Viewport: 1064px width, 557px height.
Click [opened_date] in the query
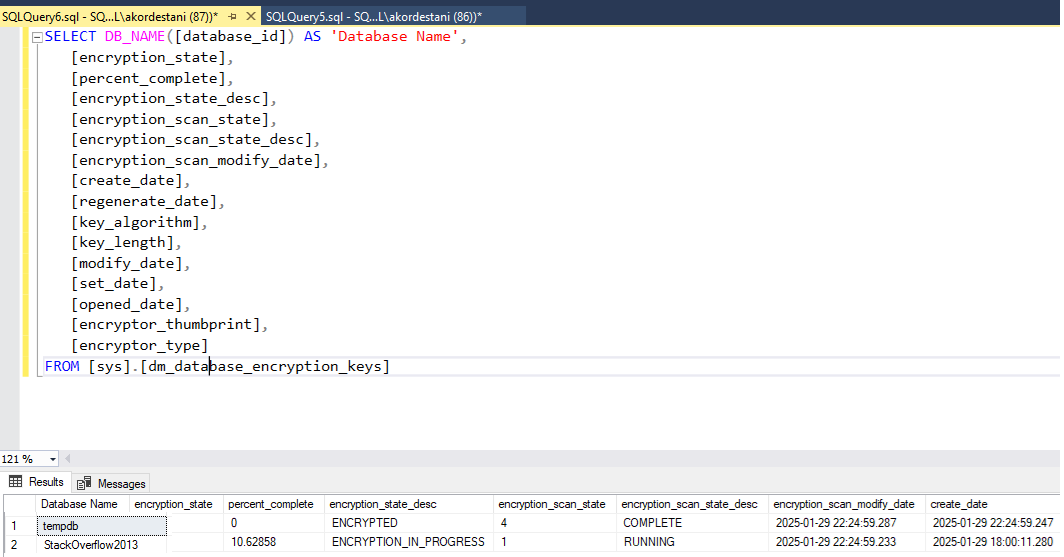pyautogui.click(x=126, y=305)
